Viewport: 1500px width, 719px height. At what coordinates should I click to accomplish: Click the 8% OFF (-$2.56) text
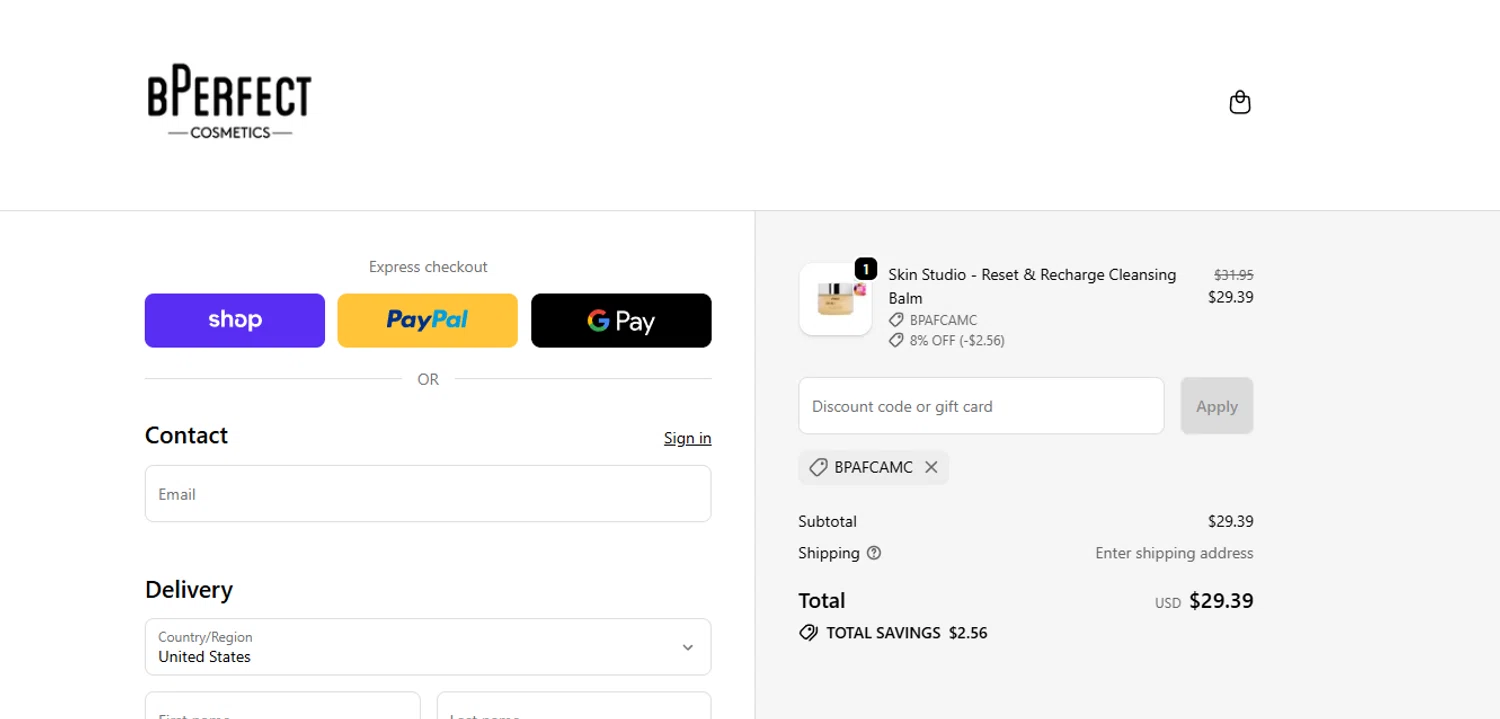(957, 341)
